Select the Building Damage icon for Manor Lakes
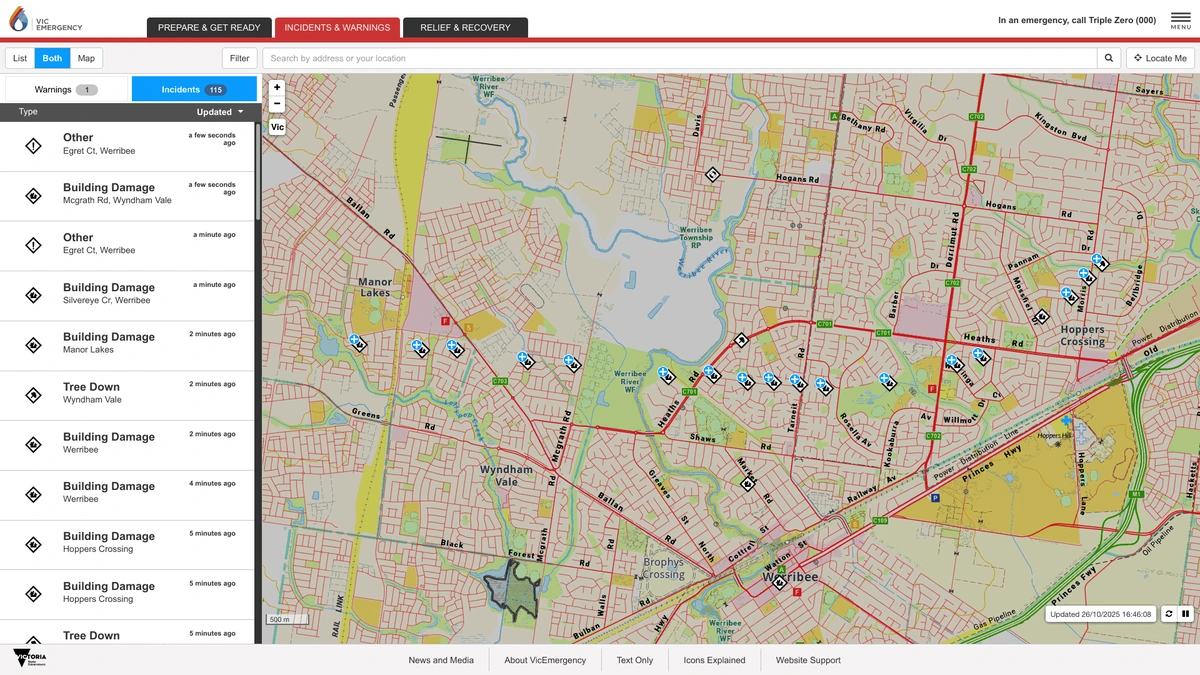The height and width of the screenshot is (675, 1200). [32, 343]
